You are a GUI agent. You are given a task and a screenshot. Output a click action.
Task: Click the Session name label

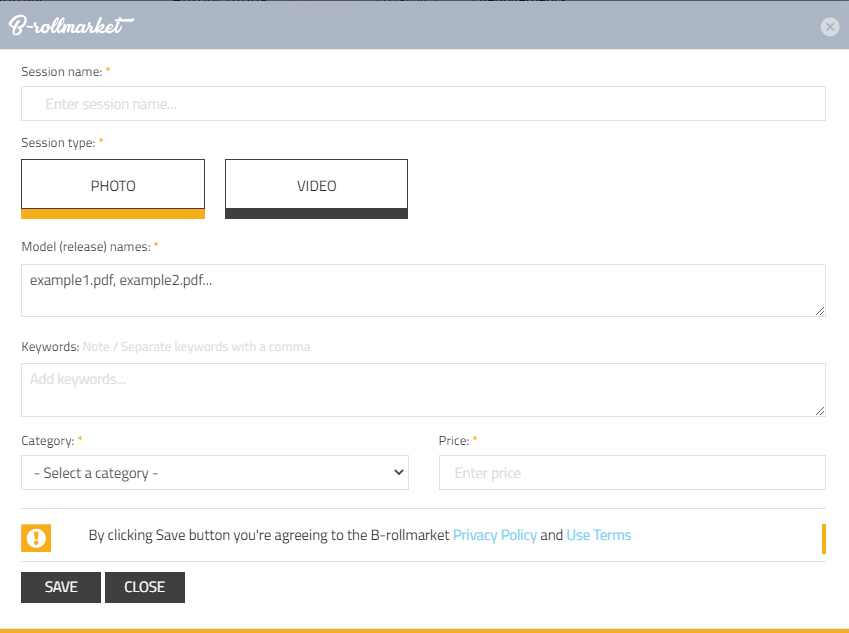click(x=60, y=72)
